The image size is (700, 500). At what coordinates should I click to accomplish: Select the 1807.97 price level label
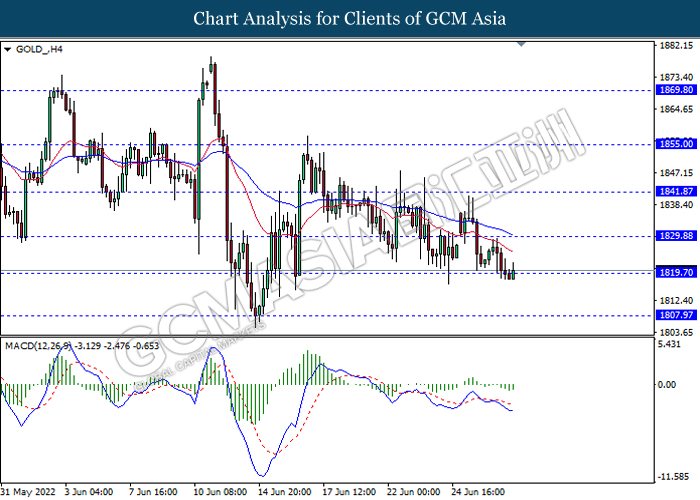point(676,315)
